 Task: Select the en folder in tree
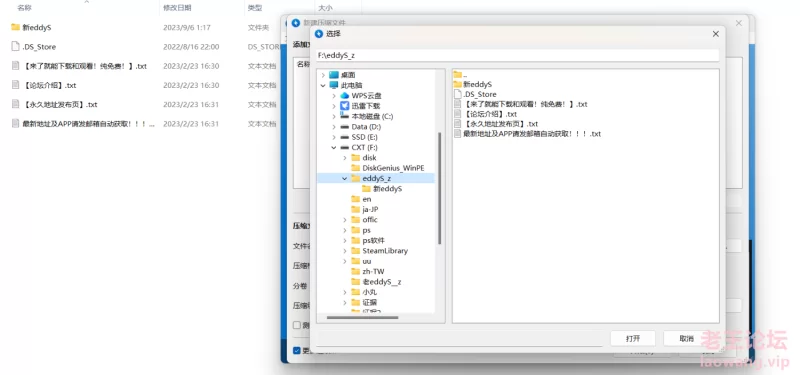pos(361,199)
